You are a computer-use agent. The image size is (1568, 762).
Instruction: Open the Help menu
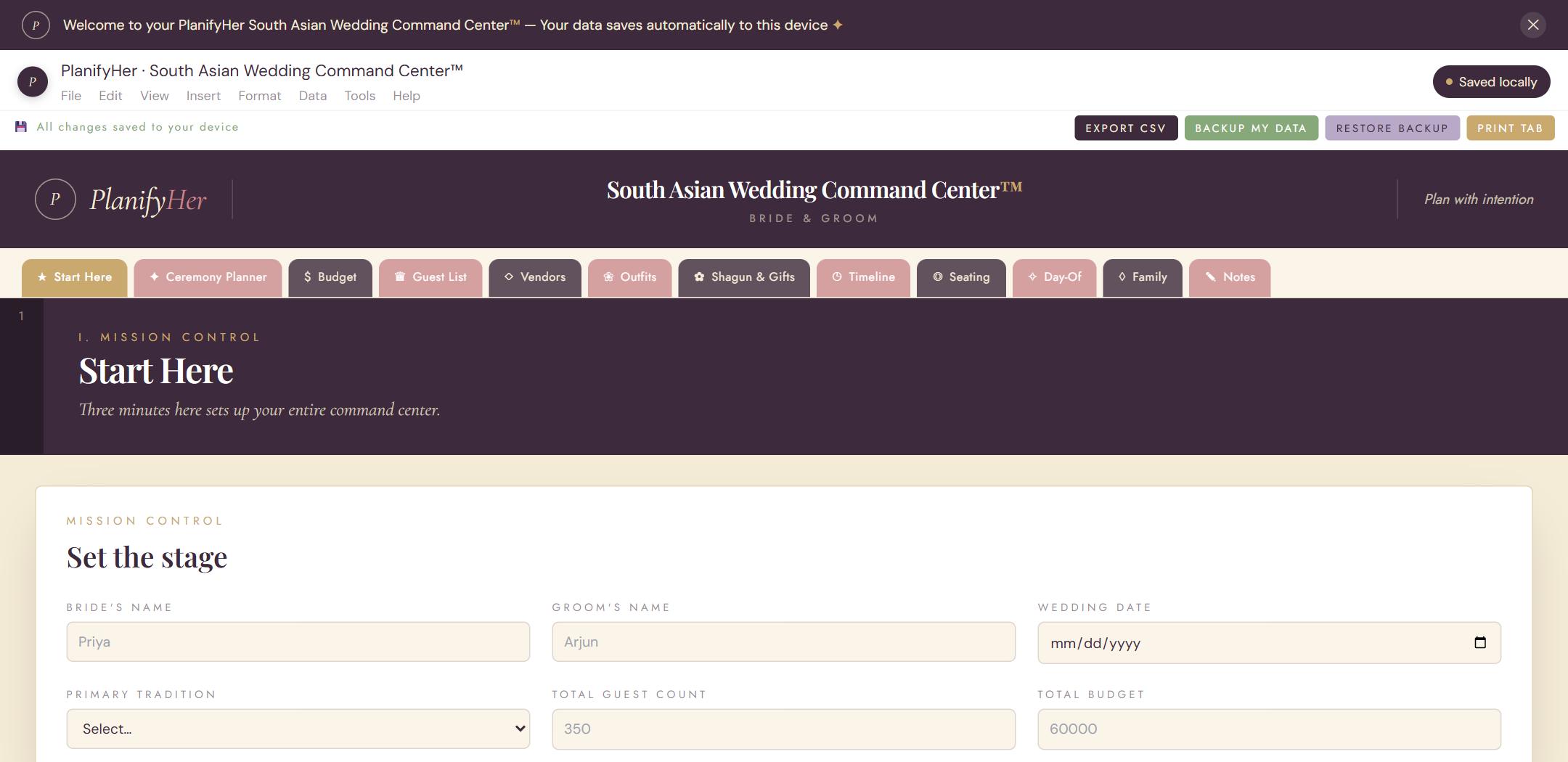coord(407,96)
